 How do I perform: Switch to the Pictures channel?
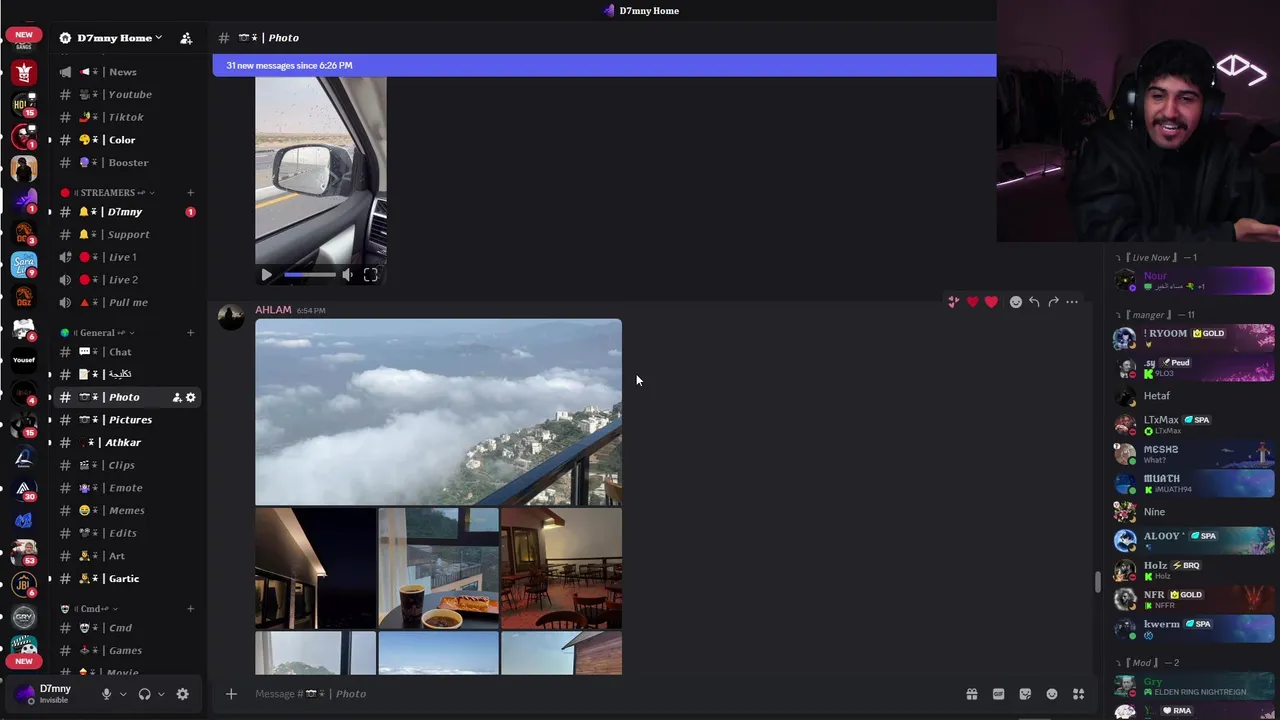[130, 420]
